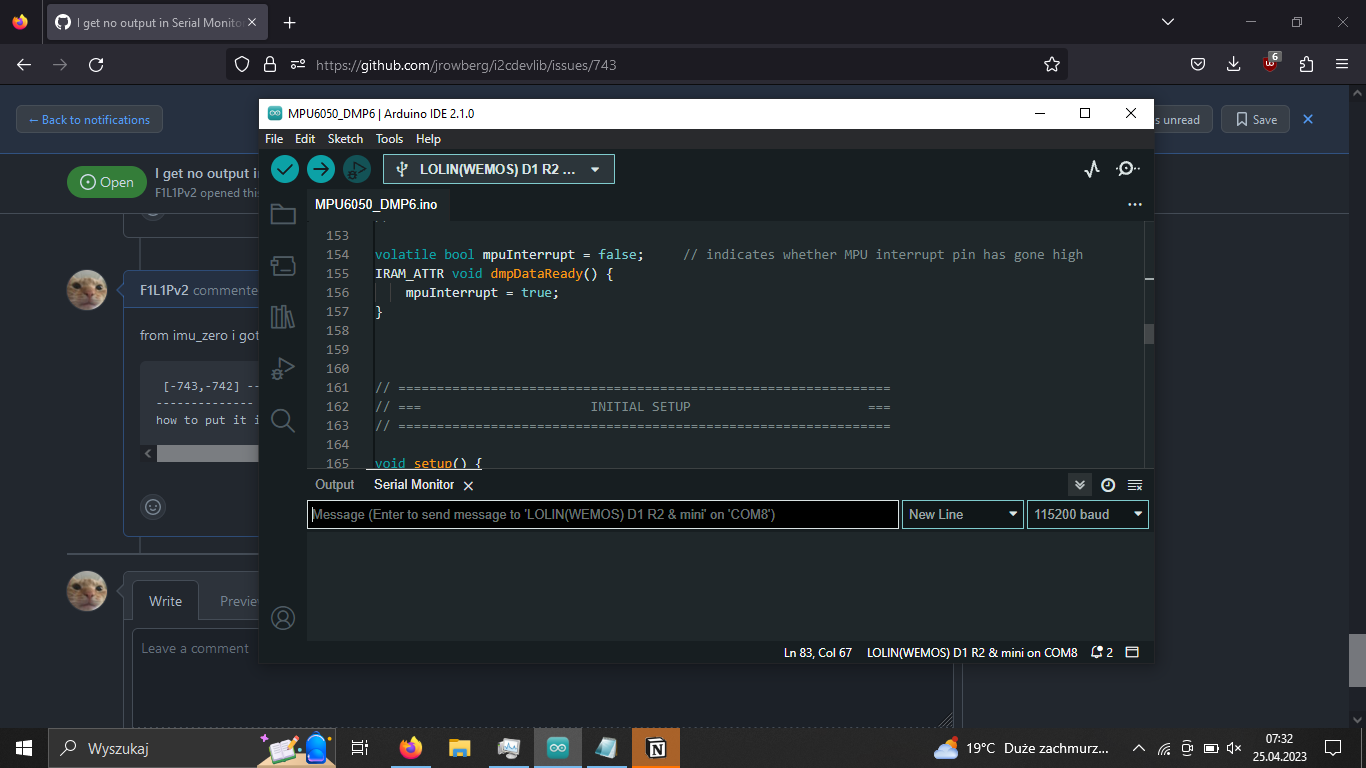The height and width of the screenshot is (768, 1366).
Task: Toggle autoscroll in the Serial Monitor
Action: (1079, 484)
